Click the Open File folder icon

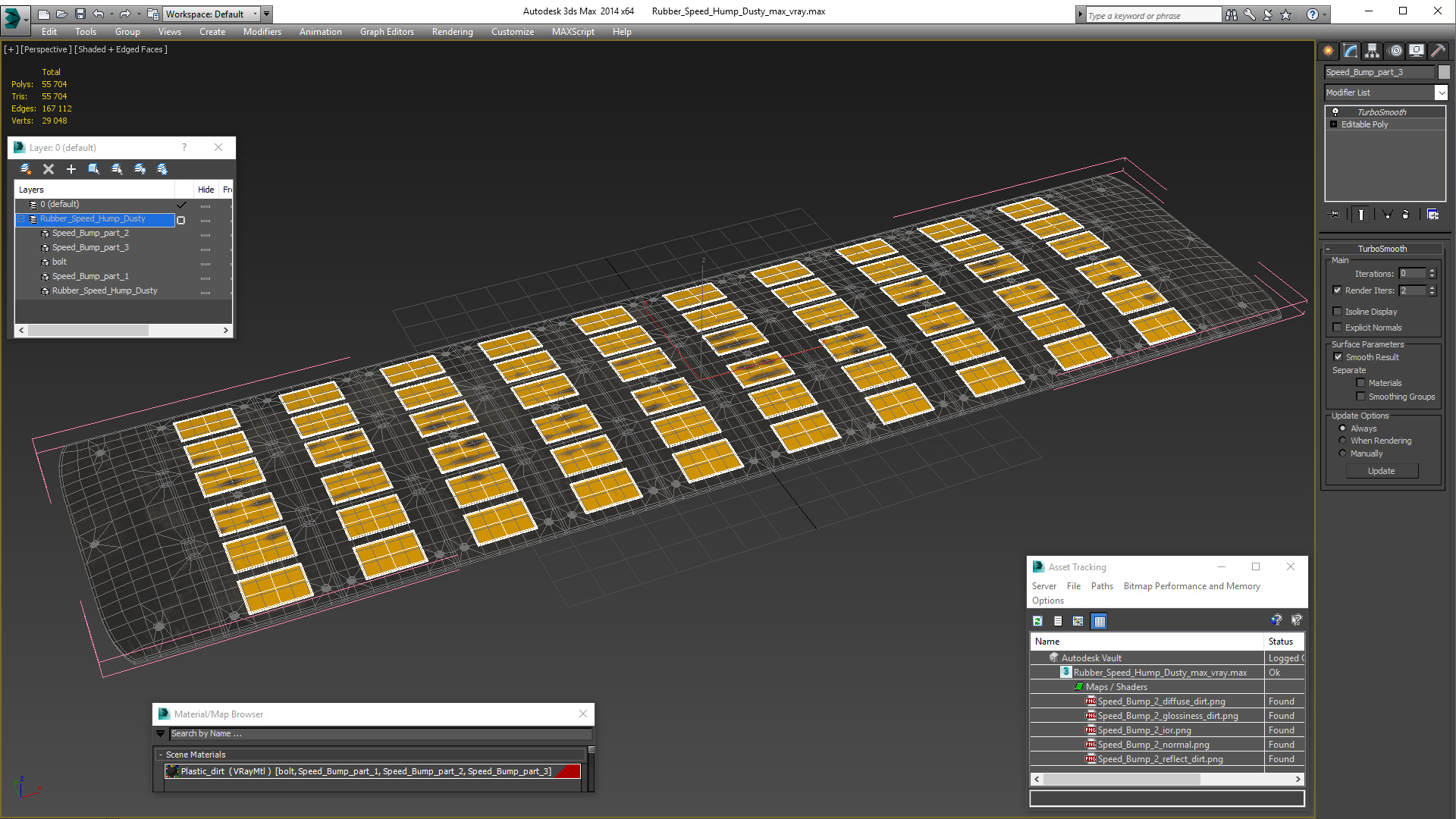(x=62, y=14)
